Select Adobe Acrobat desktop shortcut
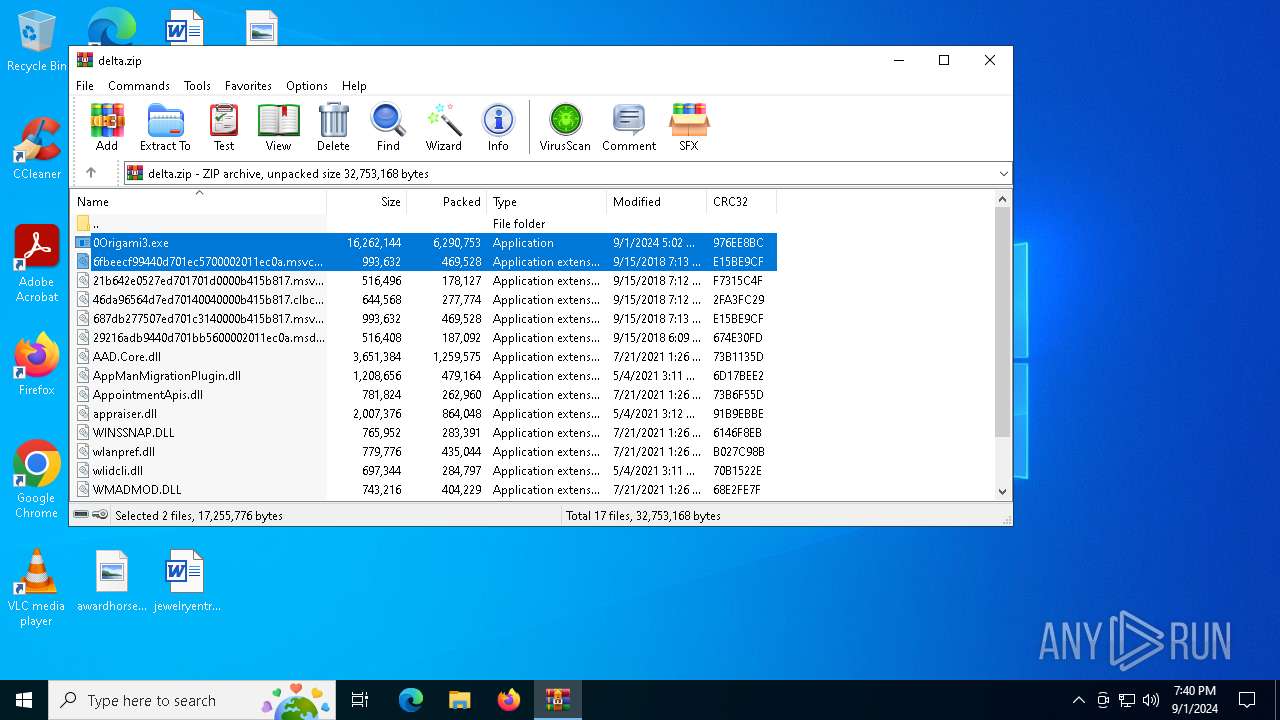Image resolution: width=1280 pixels, height=720 pixels. pos(36,264)
